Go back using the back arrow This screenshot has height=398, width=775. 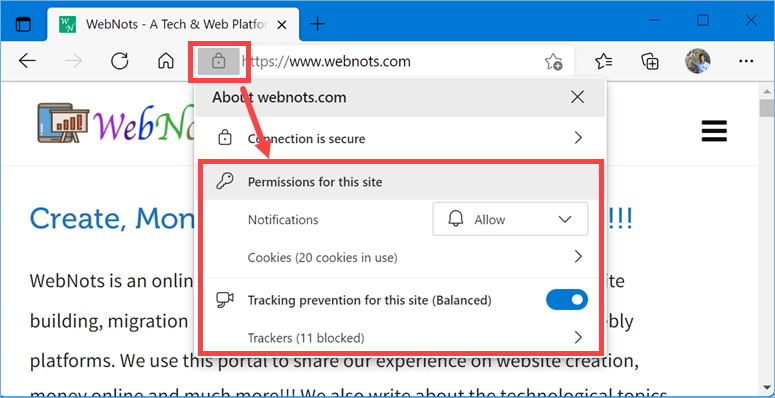[x=27, y=61]
